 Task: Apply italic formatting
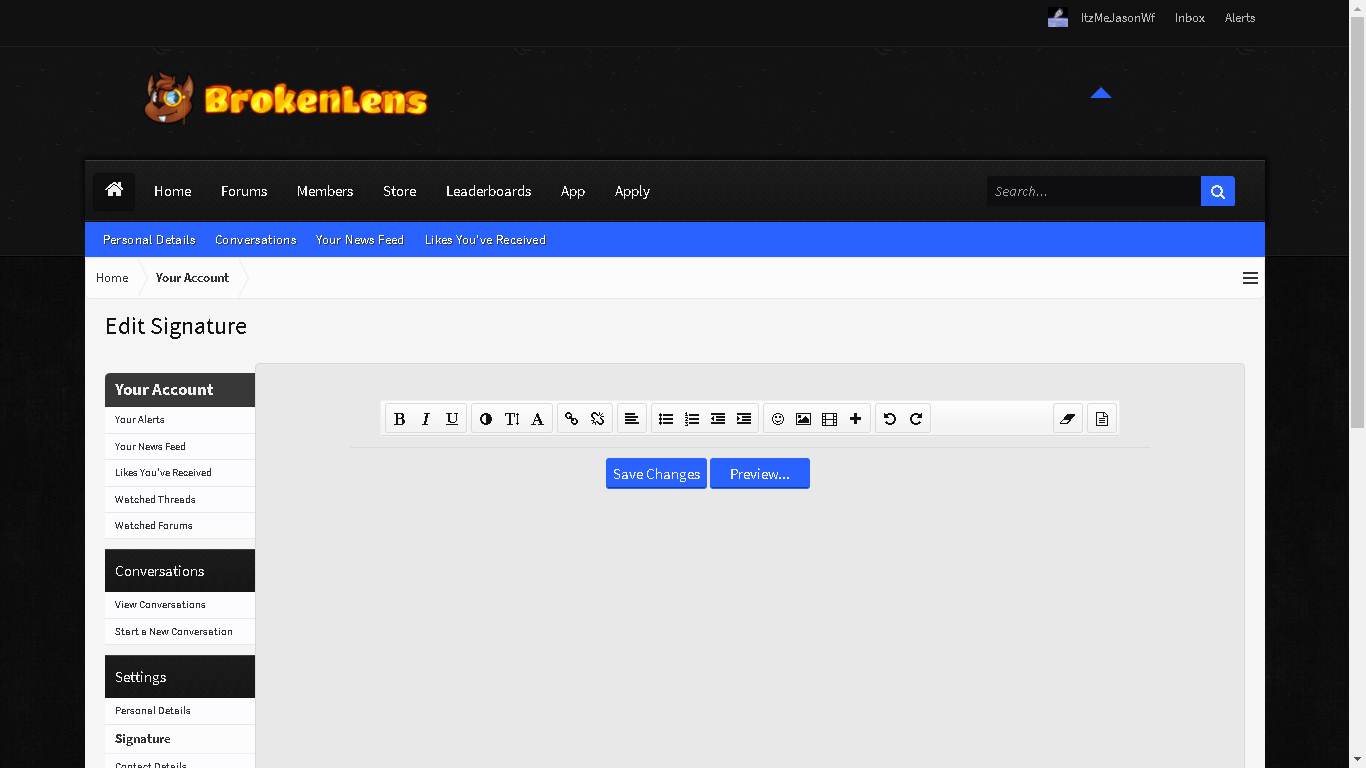[x=426, y=419]
